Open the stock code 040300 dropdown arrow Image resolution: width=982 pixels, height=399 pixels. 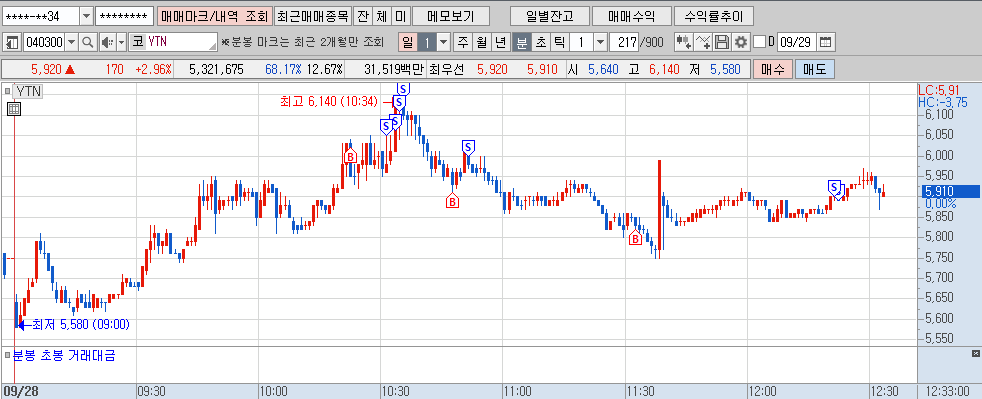pyautogui.click(x=71, y=43)
